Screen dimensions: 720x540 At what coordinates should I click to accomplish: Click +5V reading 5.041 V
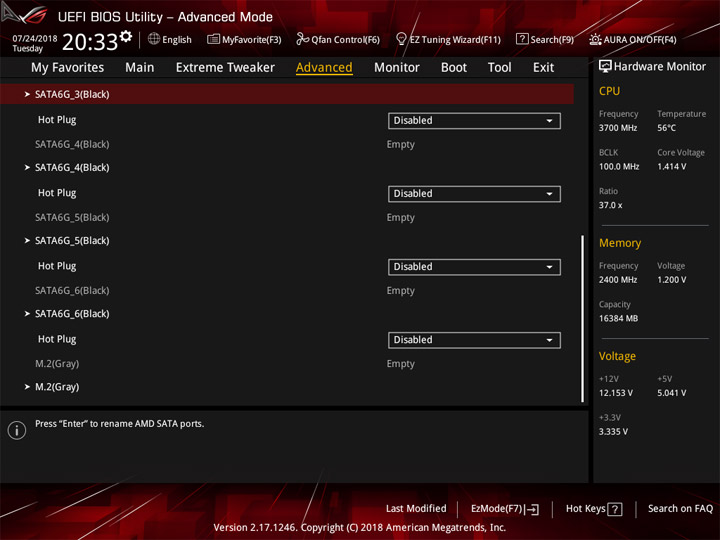click(x=671, y=393)
